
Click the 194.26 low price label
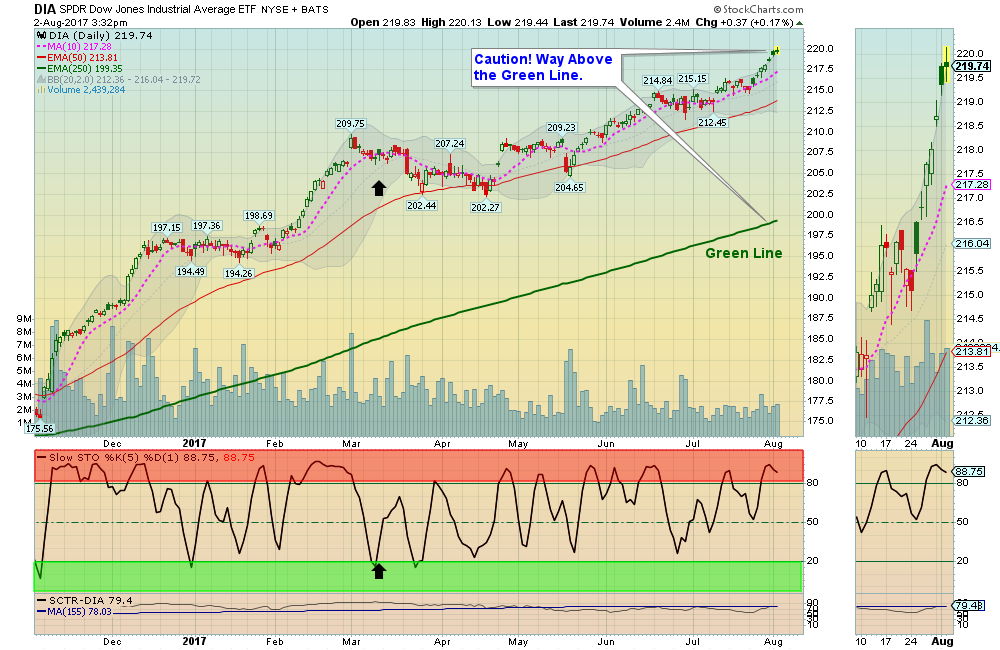[239, 273]
